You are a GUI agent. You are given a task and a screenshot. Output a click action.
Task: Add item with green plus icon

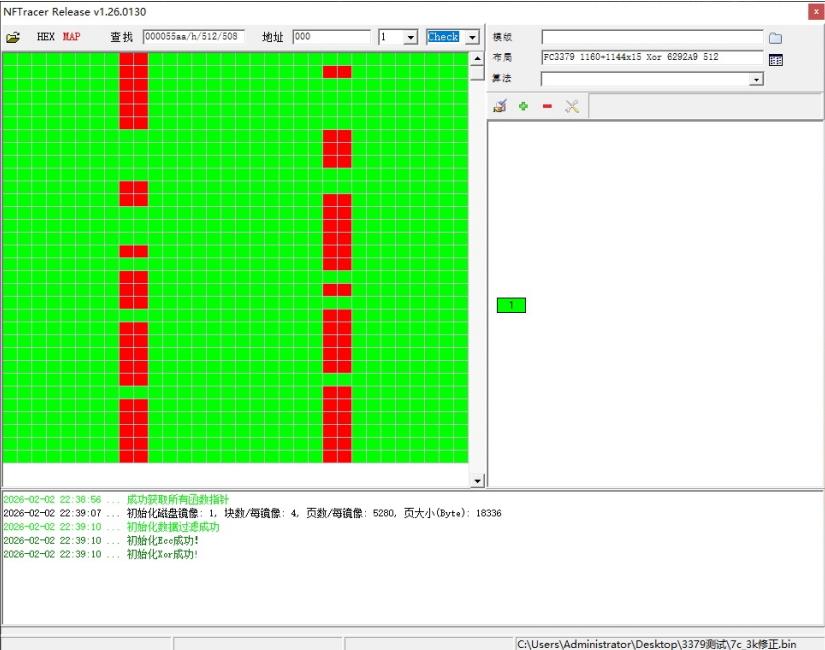pyautogui.click(x=524, y=106)
